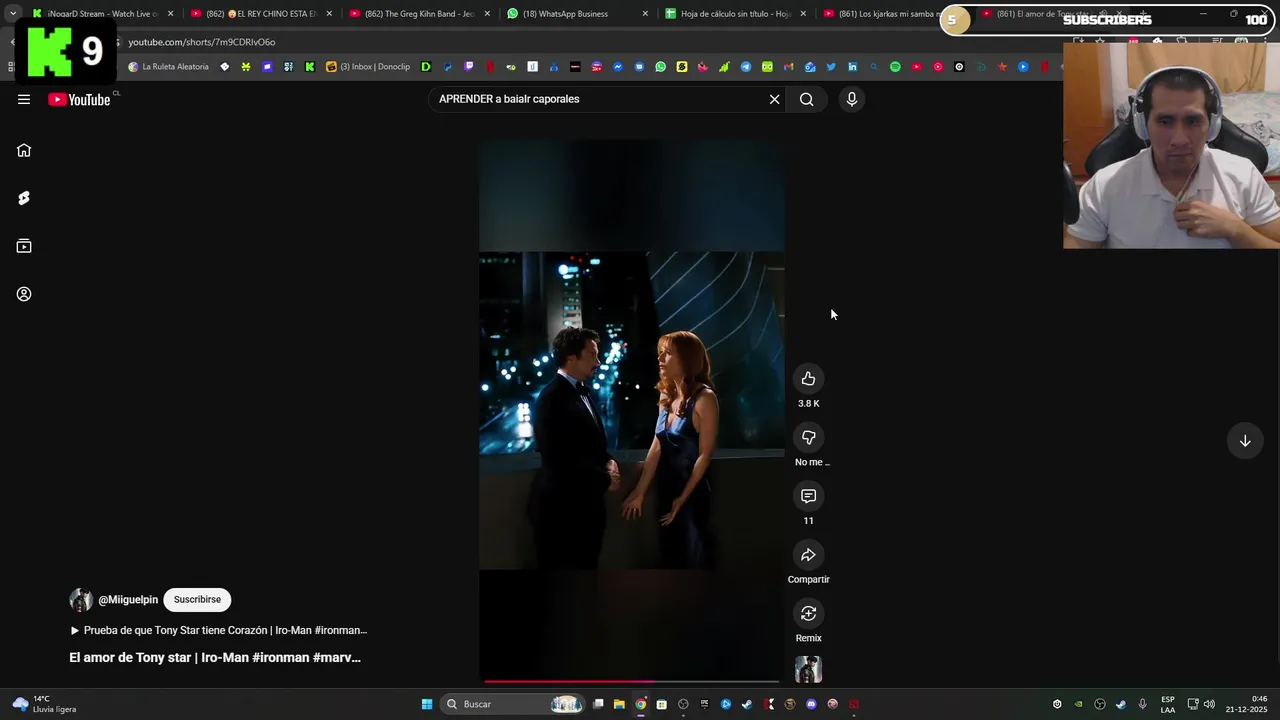Screen dimensions: 1280x720
Task: Open the Telegram bookmark icon
Action: pyautogui.click(x=745, y=67)
